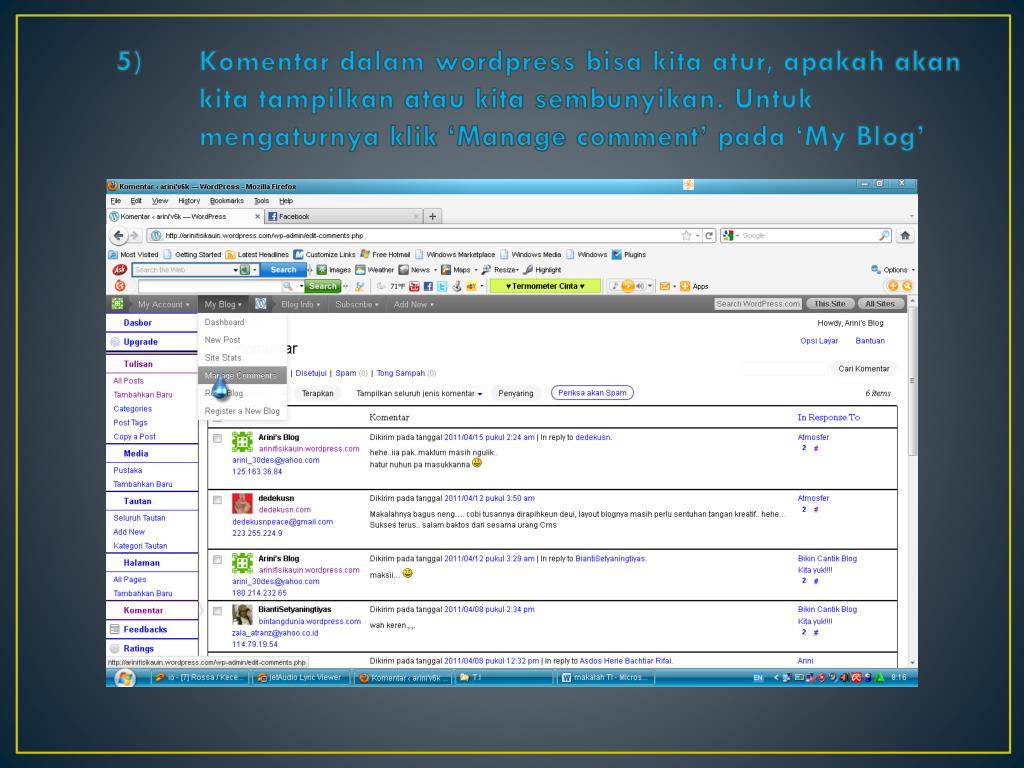
Task: Open makalah TI Microsoft Word taskbar item
Action: click(605, 678)
